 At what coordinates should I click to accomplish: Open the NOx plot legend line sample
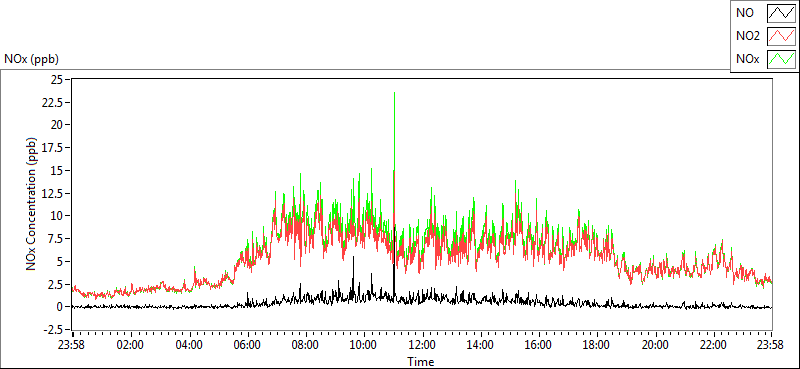(781, 59)
